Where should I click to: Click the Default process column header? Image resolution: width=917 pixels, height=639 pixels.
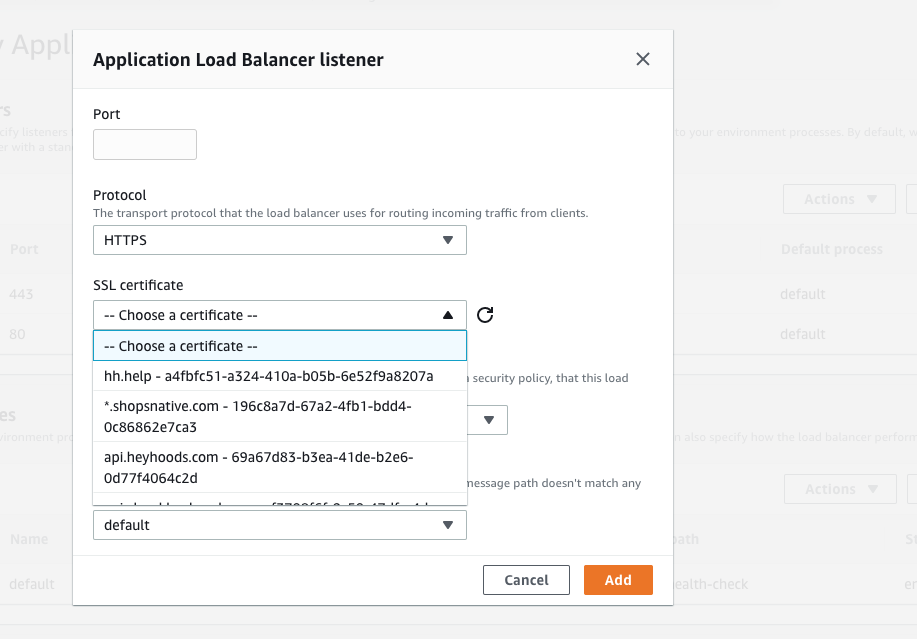click(x=831, y=249)
